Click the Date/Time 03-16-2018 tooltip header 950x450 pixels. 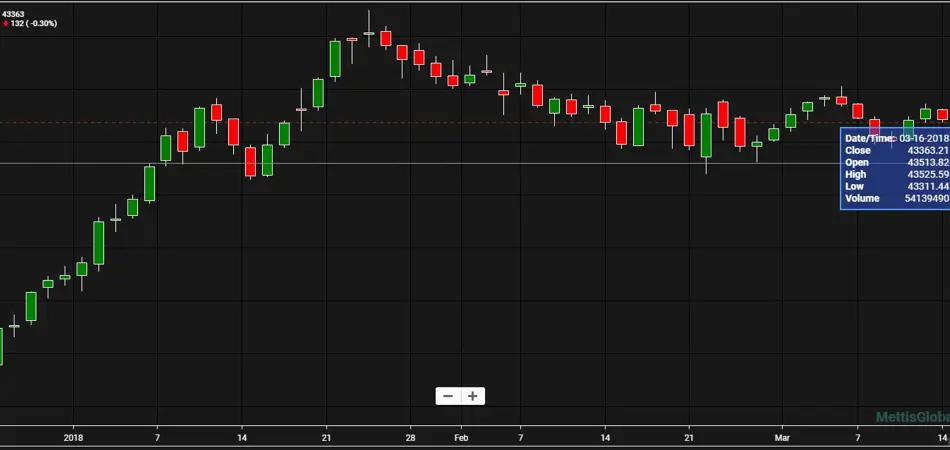(896, 138)
